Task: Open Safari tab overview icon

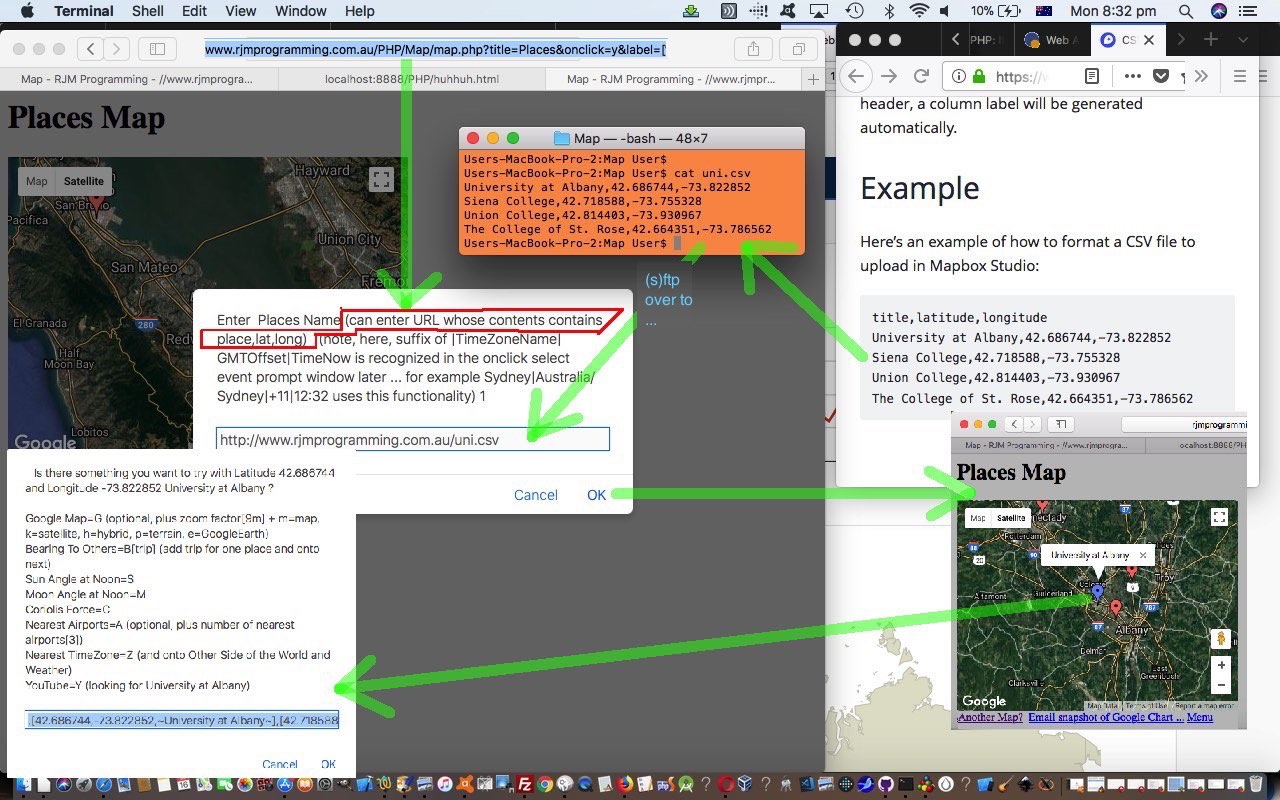Action: [798, 49]
